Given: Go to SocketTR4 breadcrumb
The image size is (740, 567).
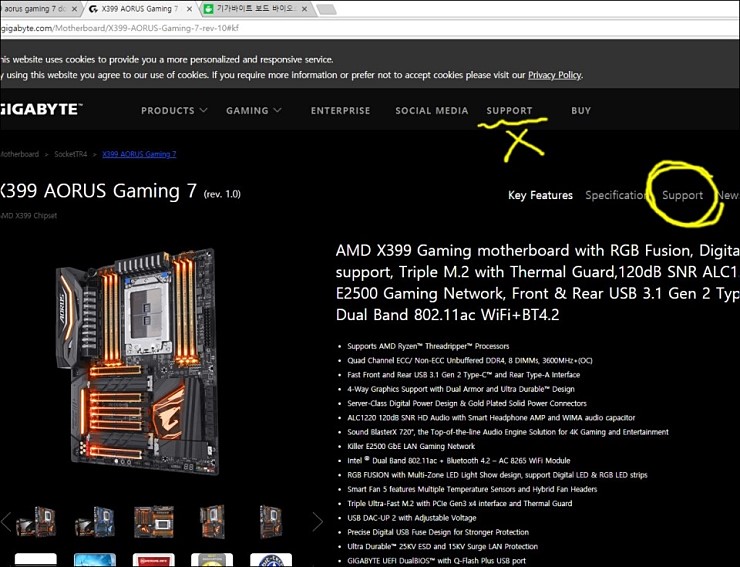Looking at the screenshot, I should [x=71, y=154].
